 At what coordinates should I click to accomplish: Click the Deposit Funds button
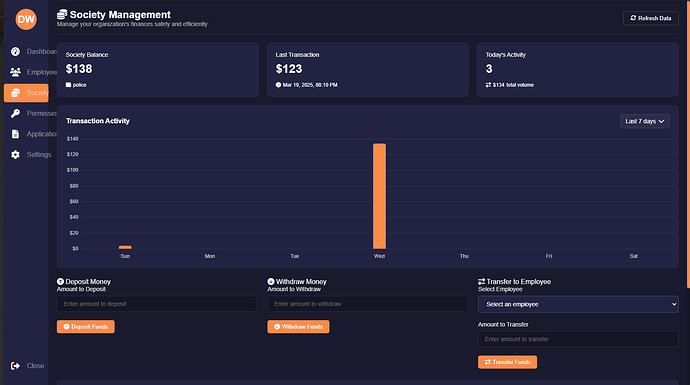[86, 326]
